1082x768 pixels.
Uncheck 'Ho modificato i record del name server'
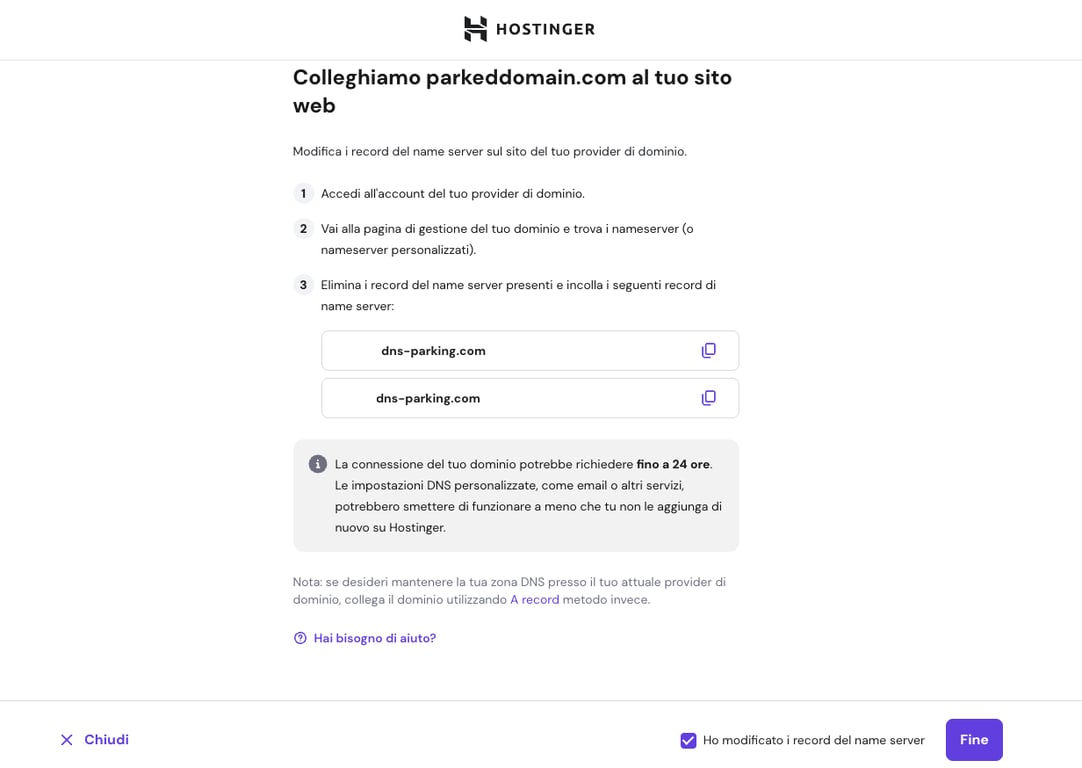(688, 740)
